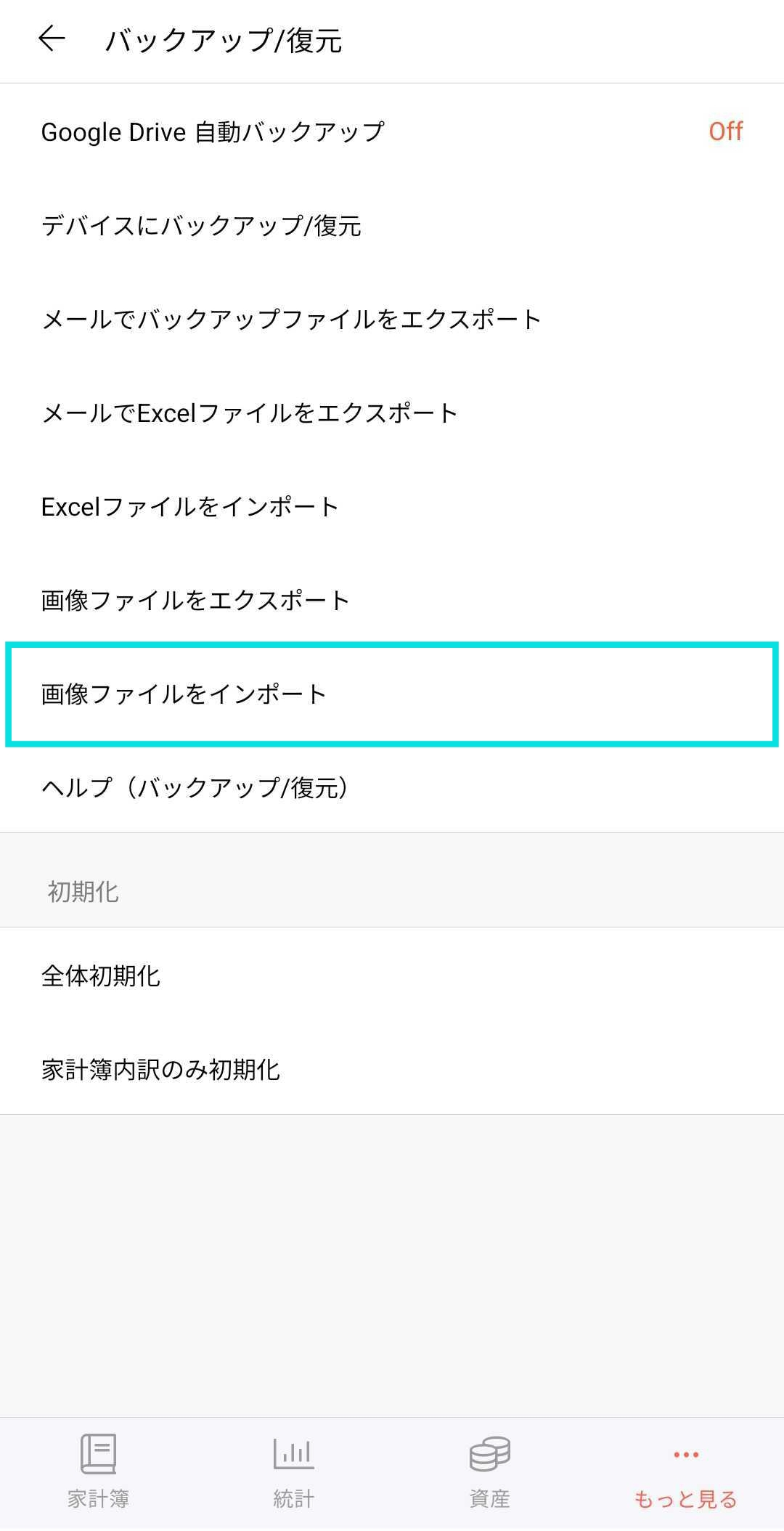
Task: Switch to the 家計簿 tab label
Action: (98, 1498)
